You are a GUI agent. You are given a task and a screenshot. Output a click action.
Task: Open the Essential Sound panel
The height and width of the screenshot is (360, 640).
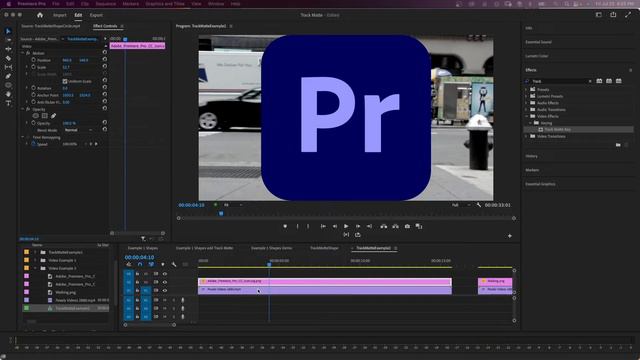538,42
